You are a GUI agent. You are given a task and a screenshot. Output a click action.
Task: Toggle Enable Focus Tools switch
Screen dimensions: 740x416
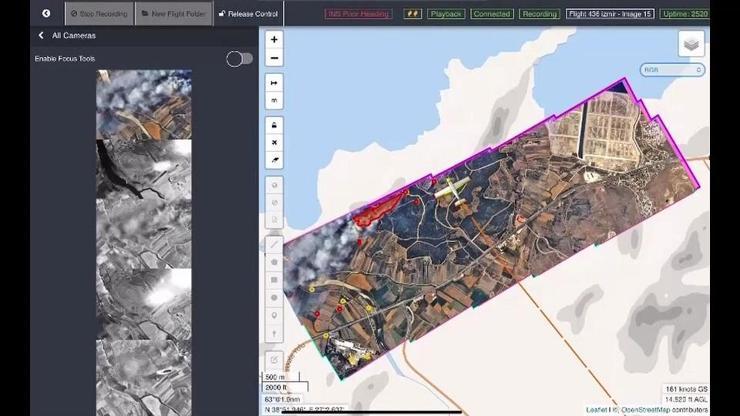coord(239,59)
